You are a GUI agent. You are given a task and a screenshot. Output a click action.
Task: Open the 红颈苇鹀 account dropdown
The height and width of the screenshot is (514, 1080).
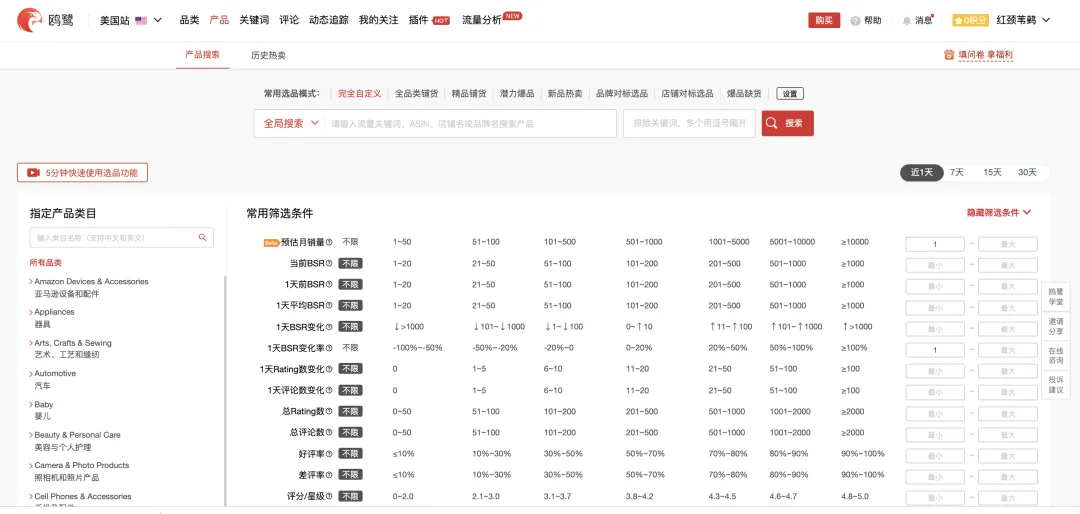point(1024,20)
